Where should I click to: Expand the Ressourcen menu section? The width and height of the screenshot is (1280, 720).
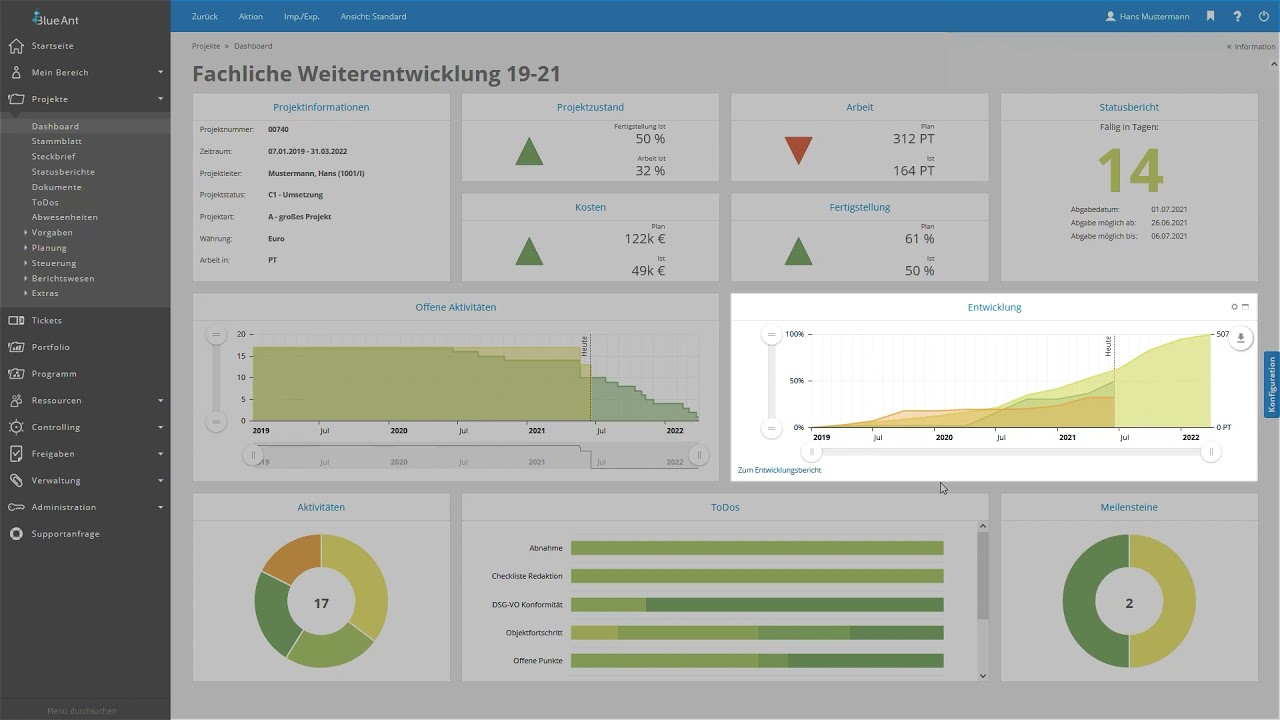tap(160, 400)
